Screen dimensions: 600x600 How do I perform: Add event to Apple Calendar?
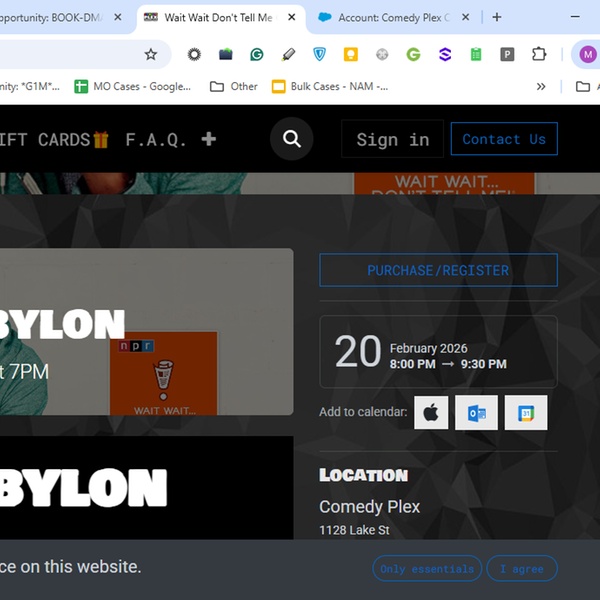tap(431, 413)
